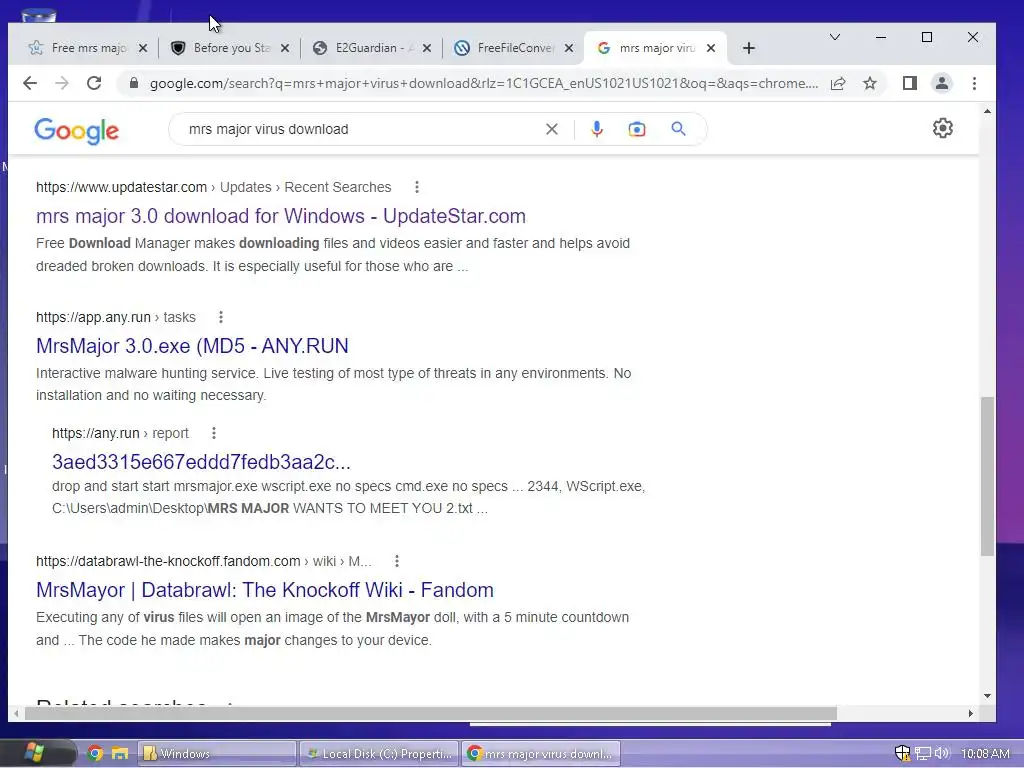Click scrollbar up arrow

click(x=987, y=112)
